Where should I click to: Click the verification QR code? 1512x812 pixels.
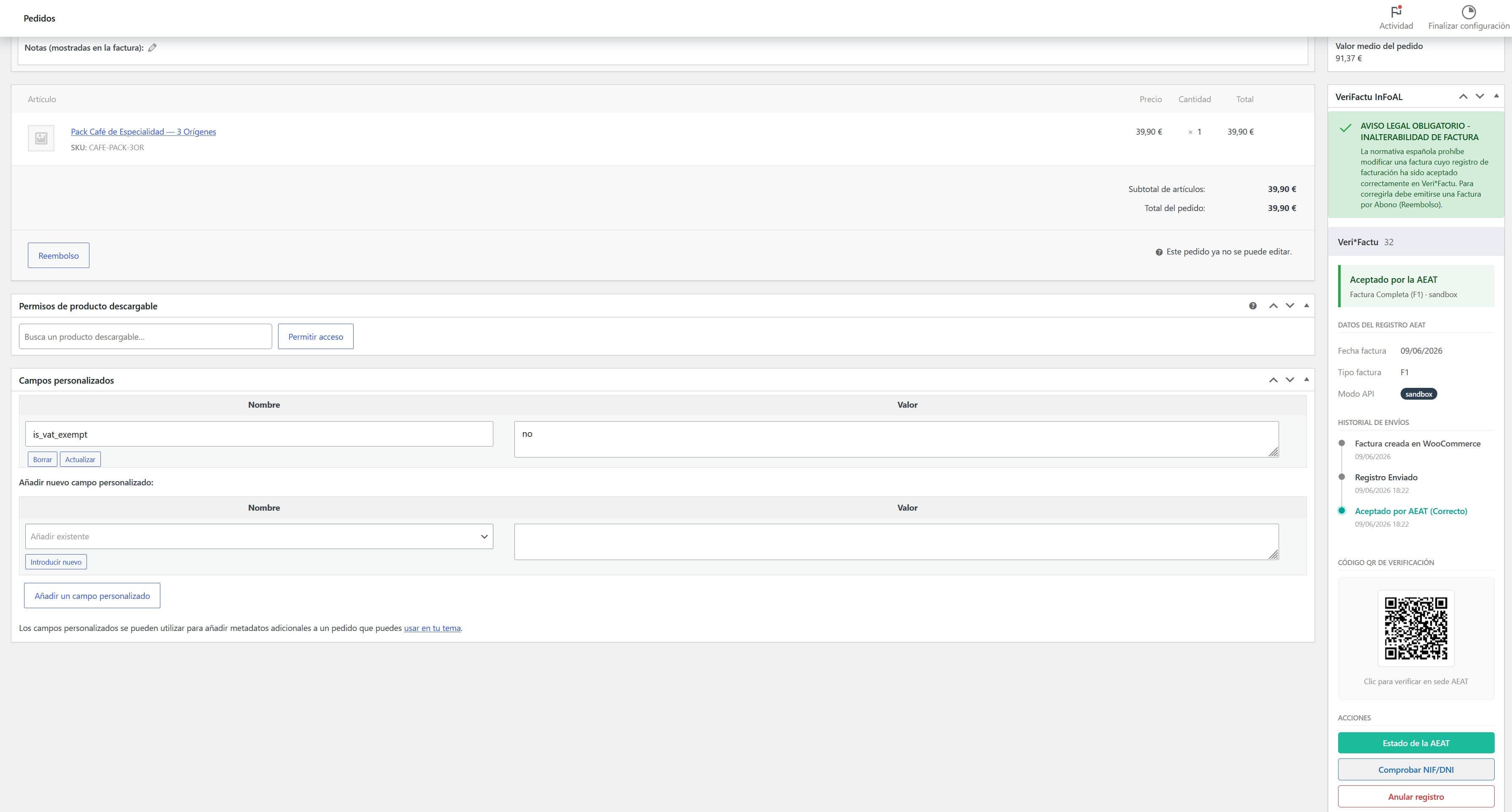[1416, 628]
